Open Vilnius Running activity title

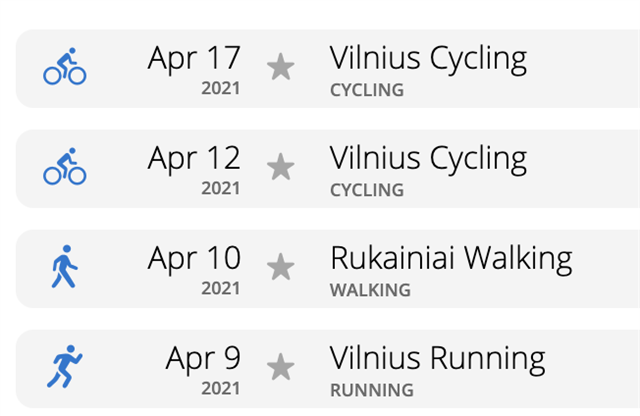(438, 360)
